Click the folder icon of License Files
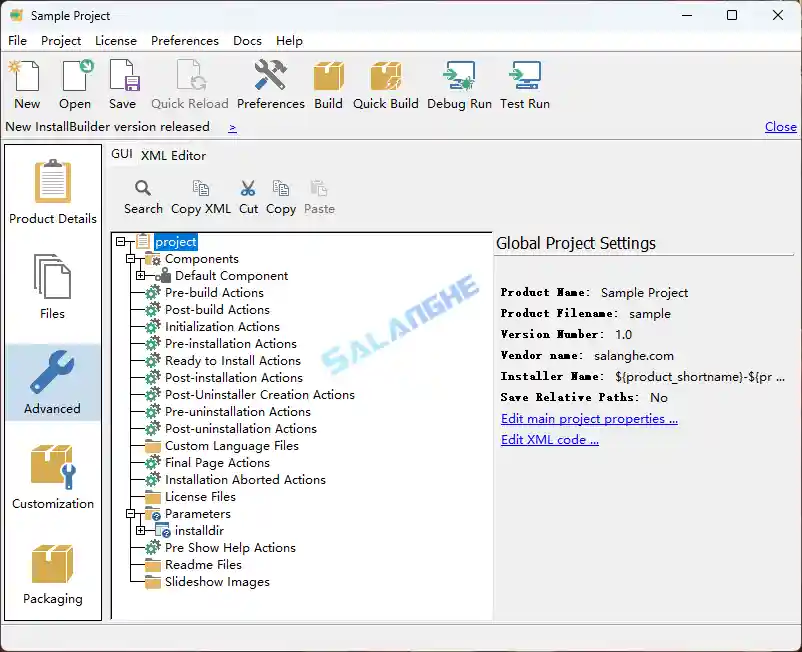The image size is (802, 652). click(152, 497)
